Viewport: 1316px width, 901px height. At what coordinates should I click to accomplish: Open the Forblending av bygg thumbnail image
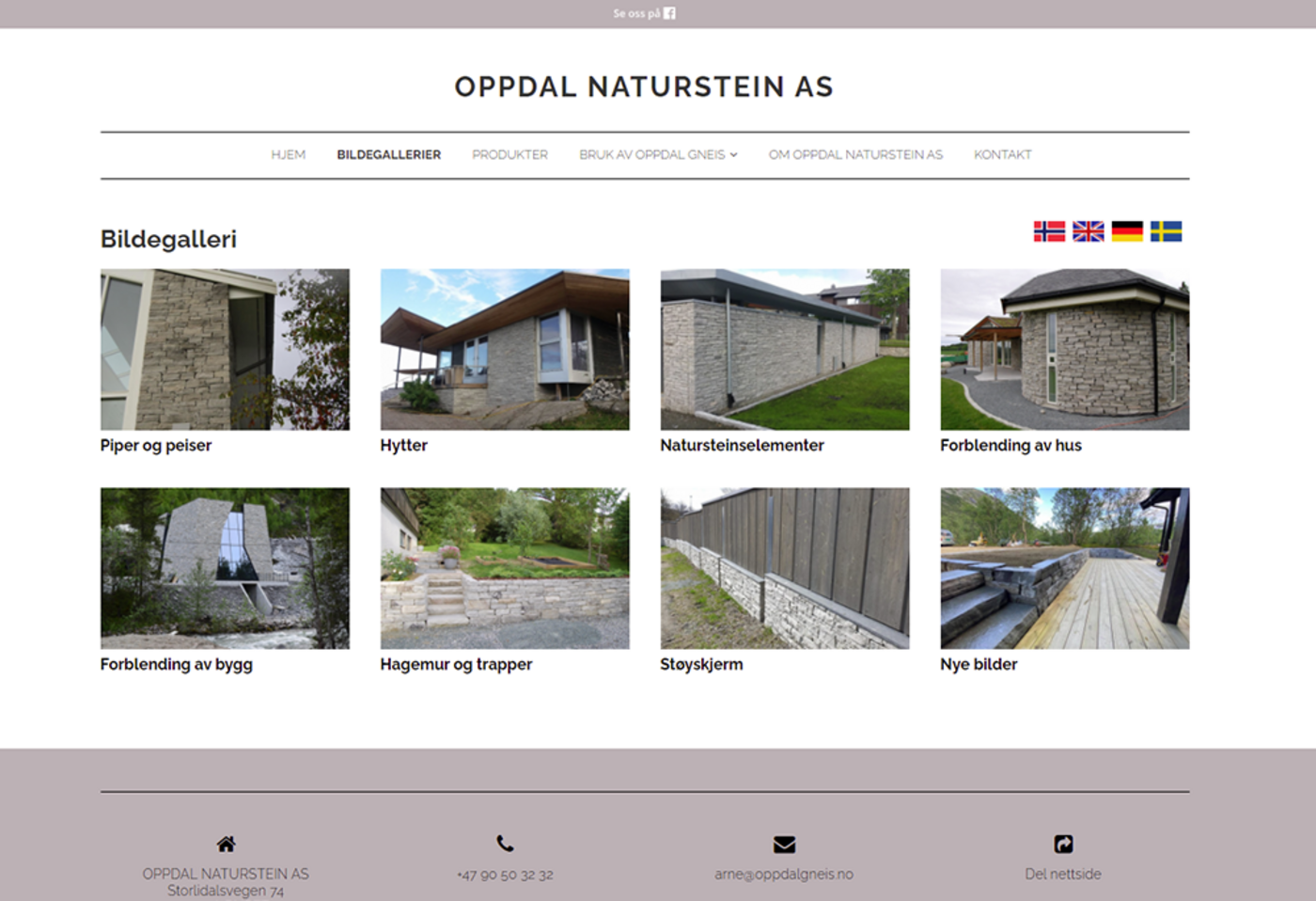[x=225, y=568]
